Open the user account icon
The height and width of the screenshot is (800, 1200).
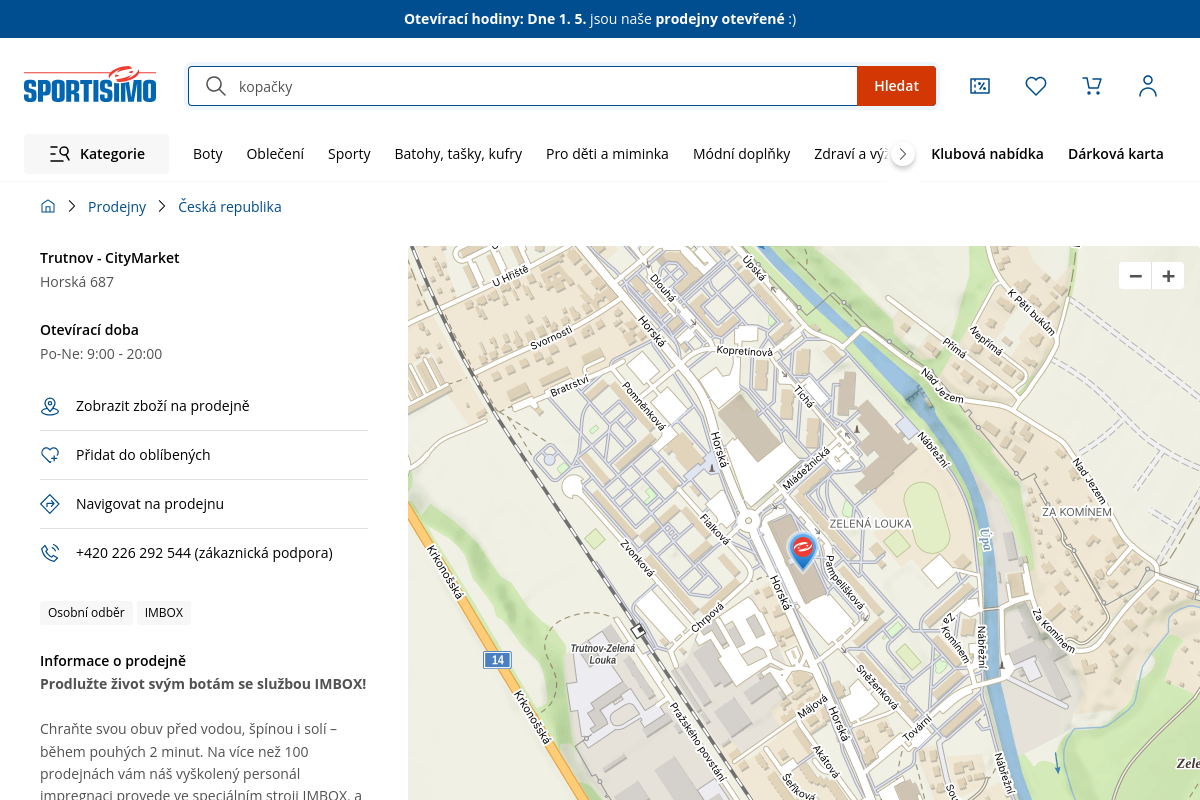pyautogui.click(x=1148, y=86)
